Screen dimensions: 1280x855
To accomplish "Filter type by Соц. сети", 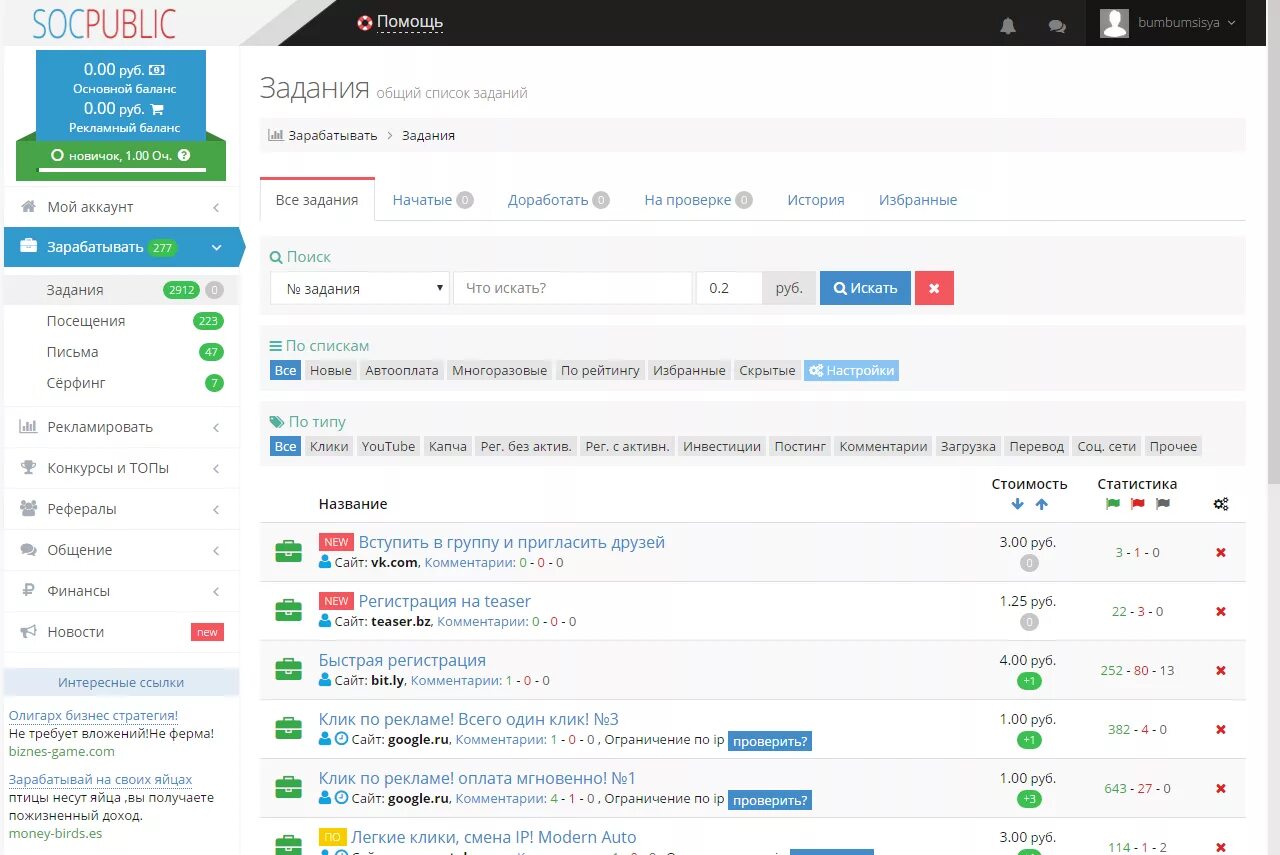I will [x=1106, y=446].
